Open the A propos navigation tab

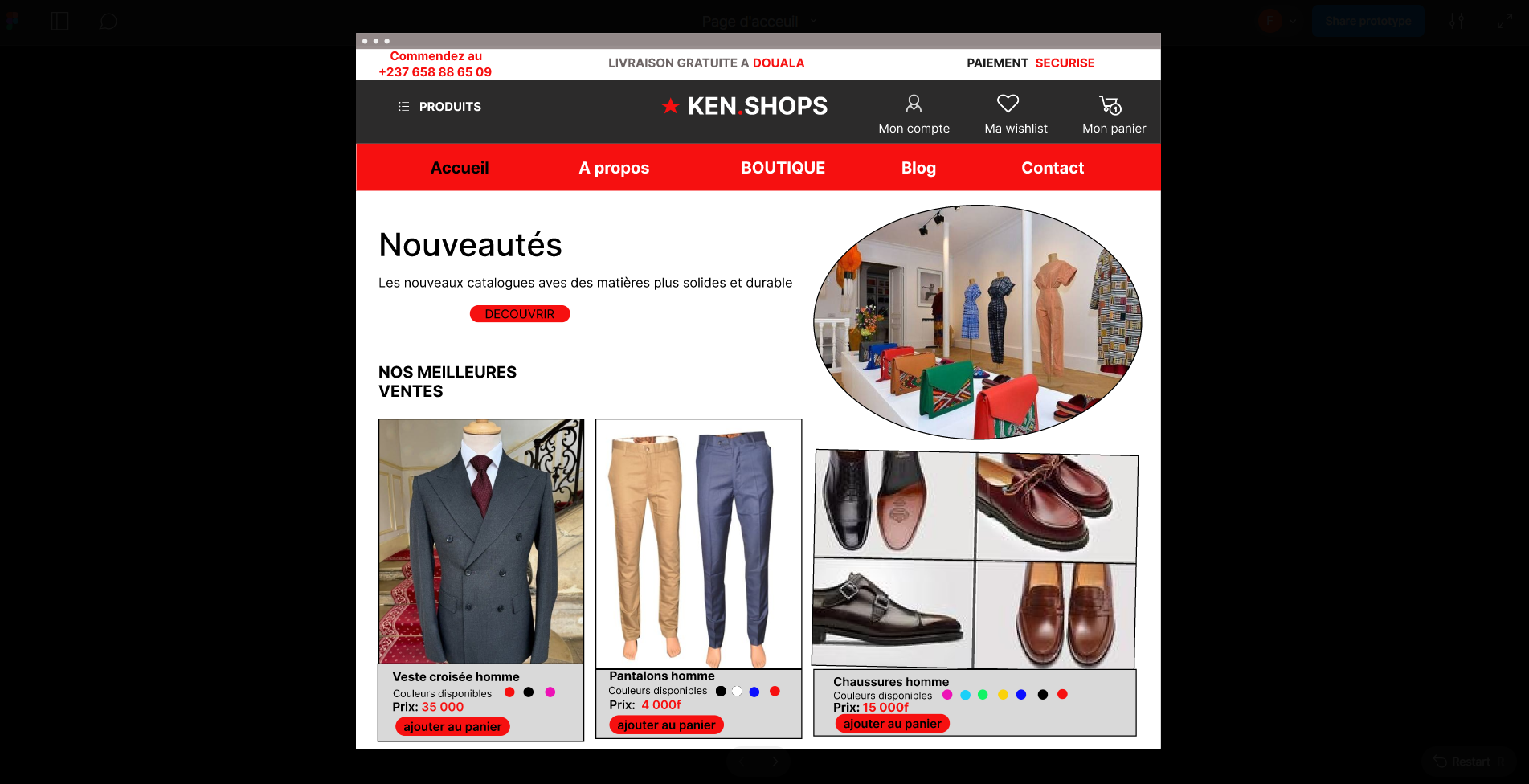614,168
